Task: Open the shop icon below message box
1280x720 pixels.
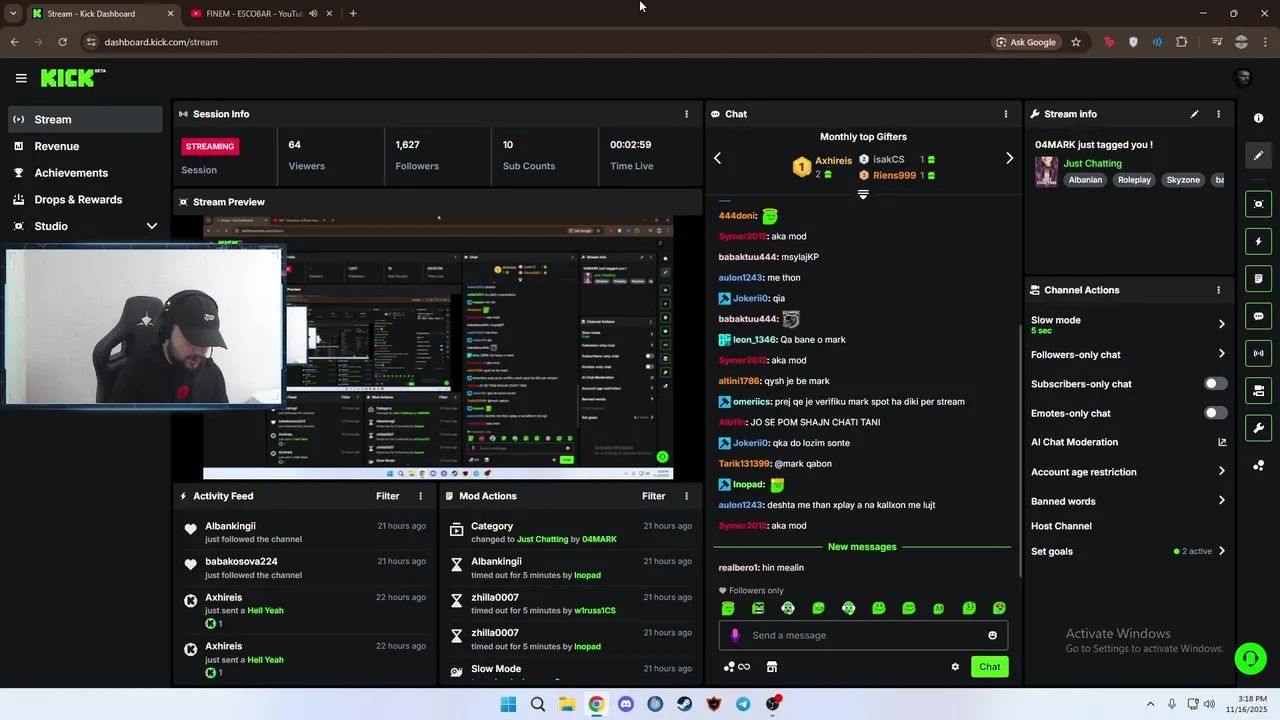Action: tap(771, 667)
